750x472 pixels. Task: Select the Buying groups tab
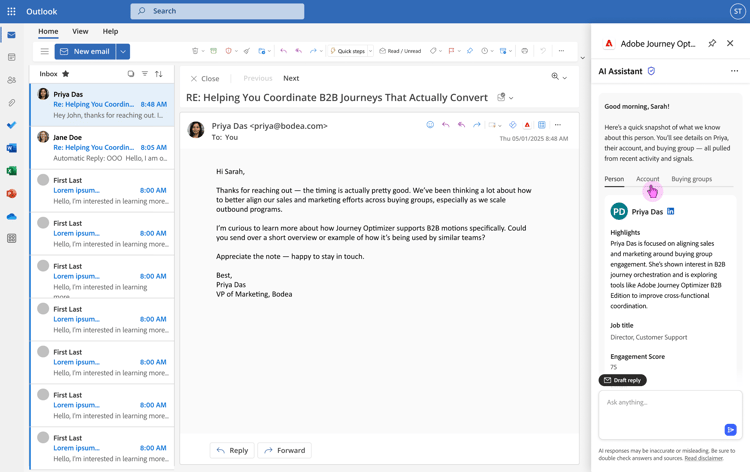[692, 179]
